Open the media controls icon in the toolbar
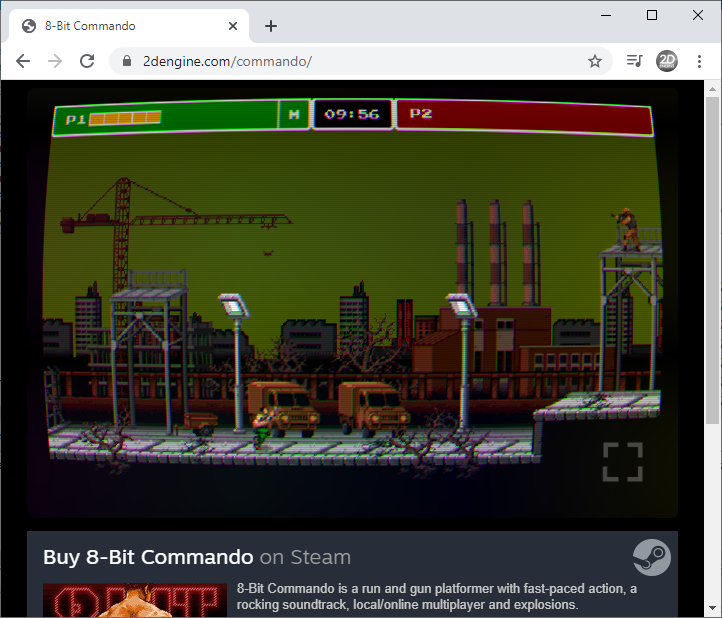The width and height of the screenshot is (722, 618). [x=635, y=61]
